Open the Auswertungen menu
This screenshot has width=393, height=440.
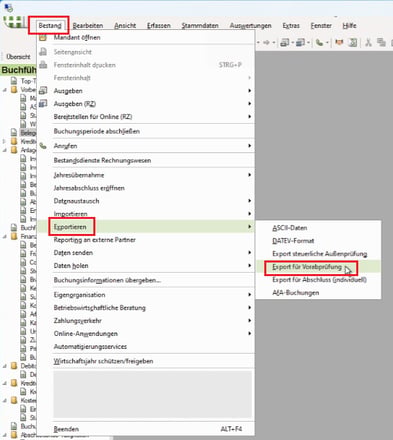point(250,25)
